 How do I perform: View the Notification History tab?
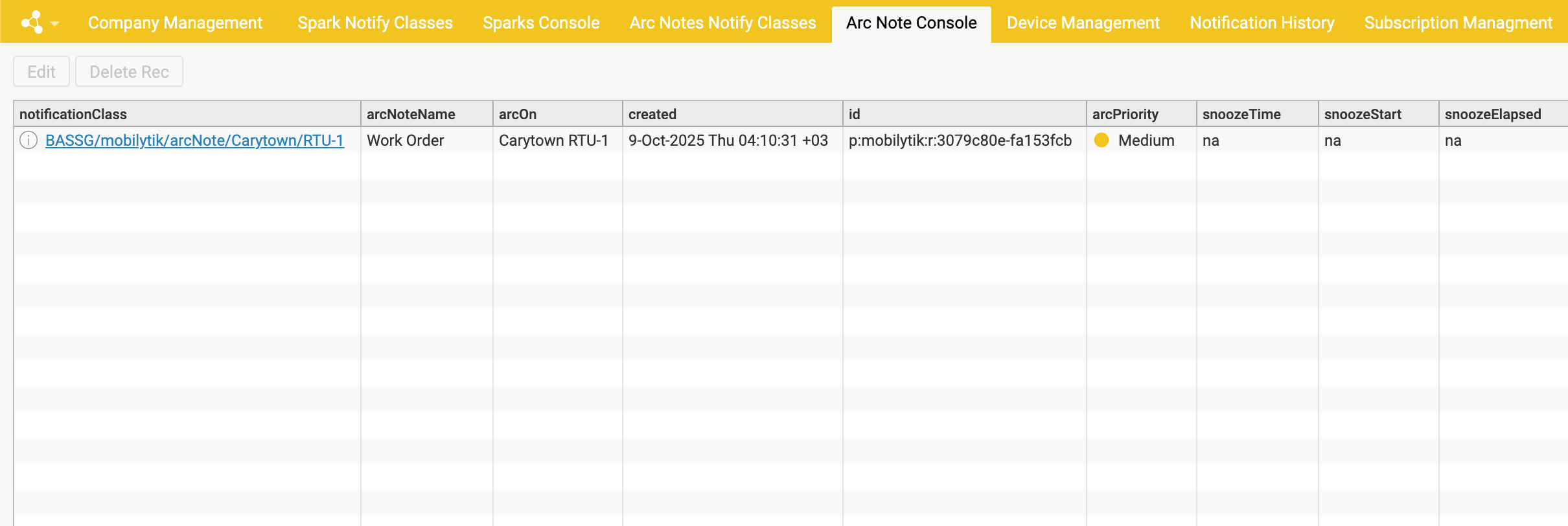1262,23
